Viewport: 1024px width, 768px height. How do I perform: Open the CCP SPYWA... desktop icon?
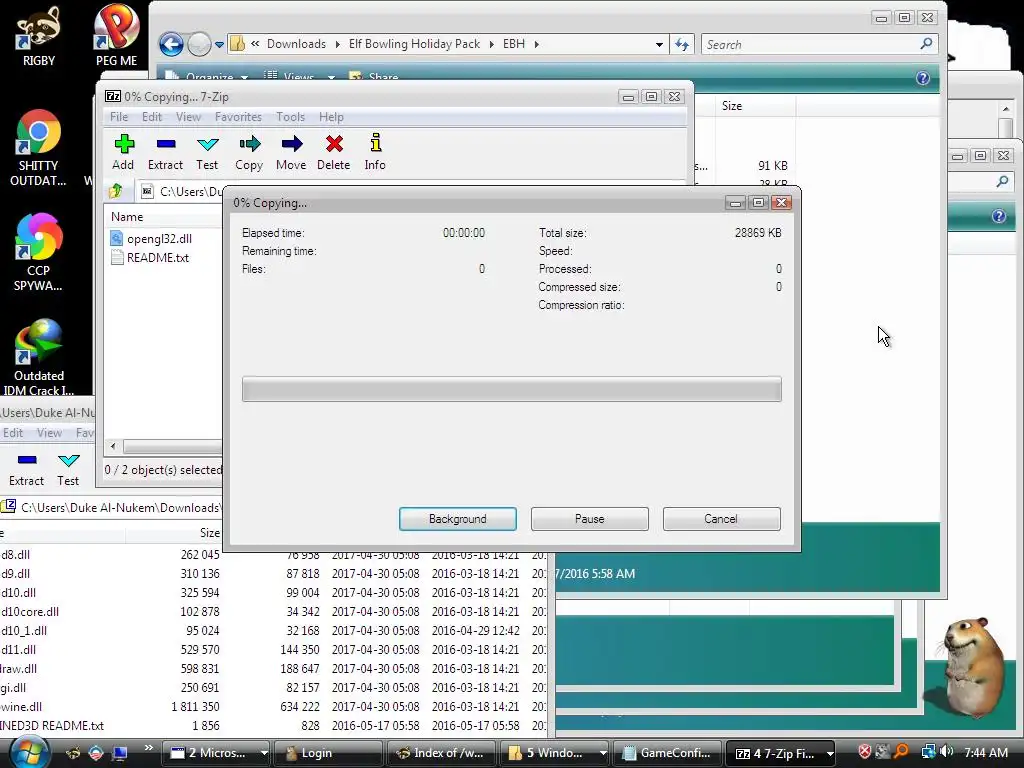point(38,253)
